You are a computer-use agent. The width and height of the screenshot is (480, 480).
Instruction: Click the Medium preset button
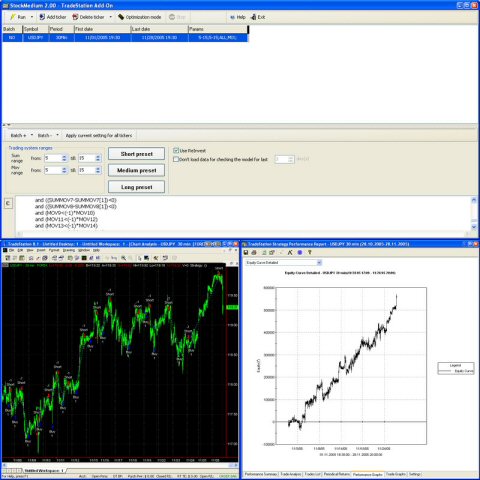(x=136, y=170)
